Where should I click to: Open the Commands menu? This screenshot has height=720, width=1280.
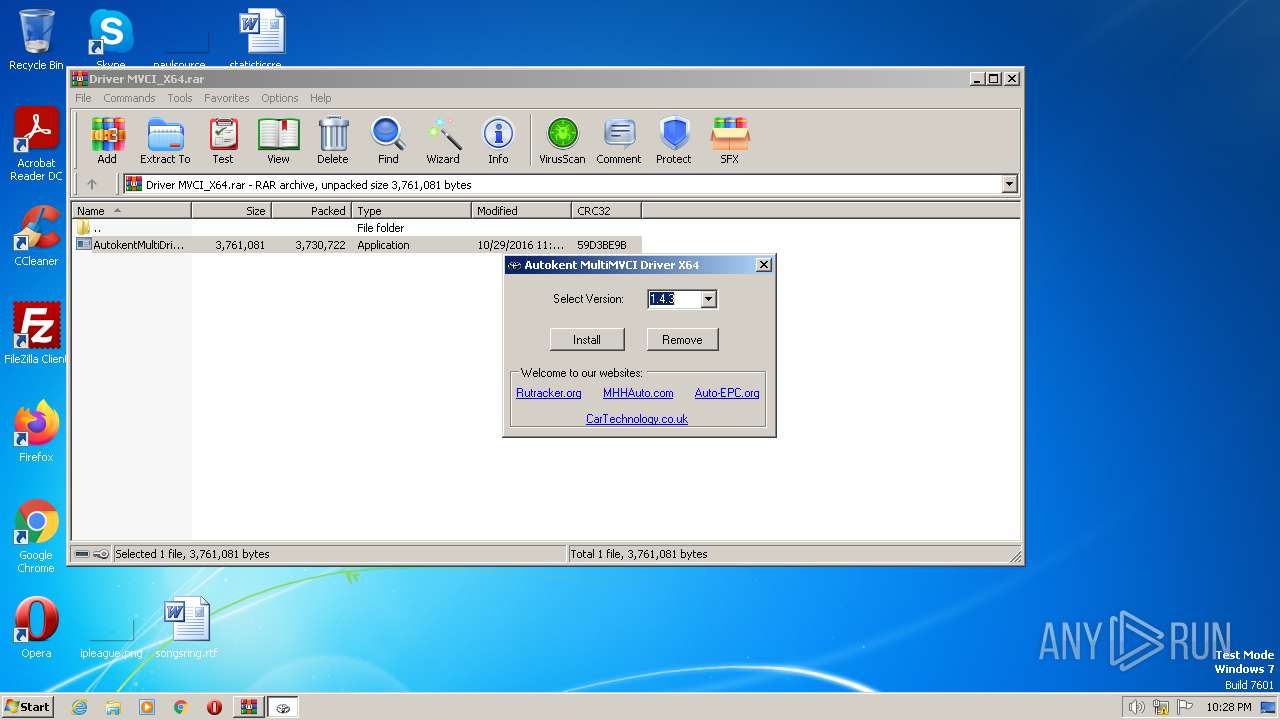pyautogui.click(x=129, y=98)
